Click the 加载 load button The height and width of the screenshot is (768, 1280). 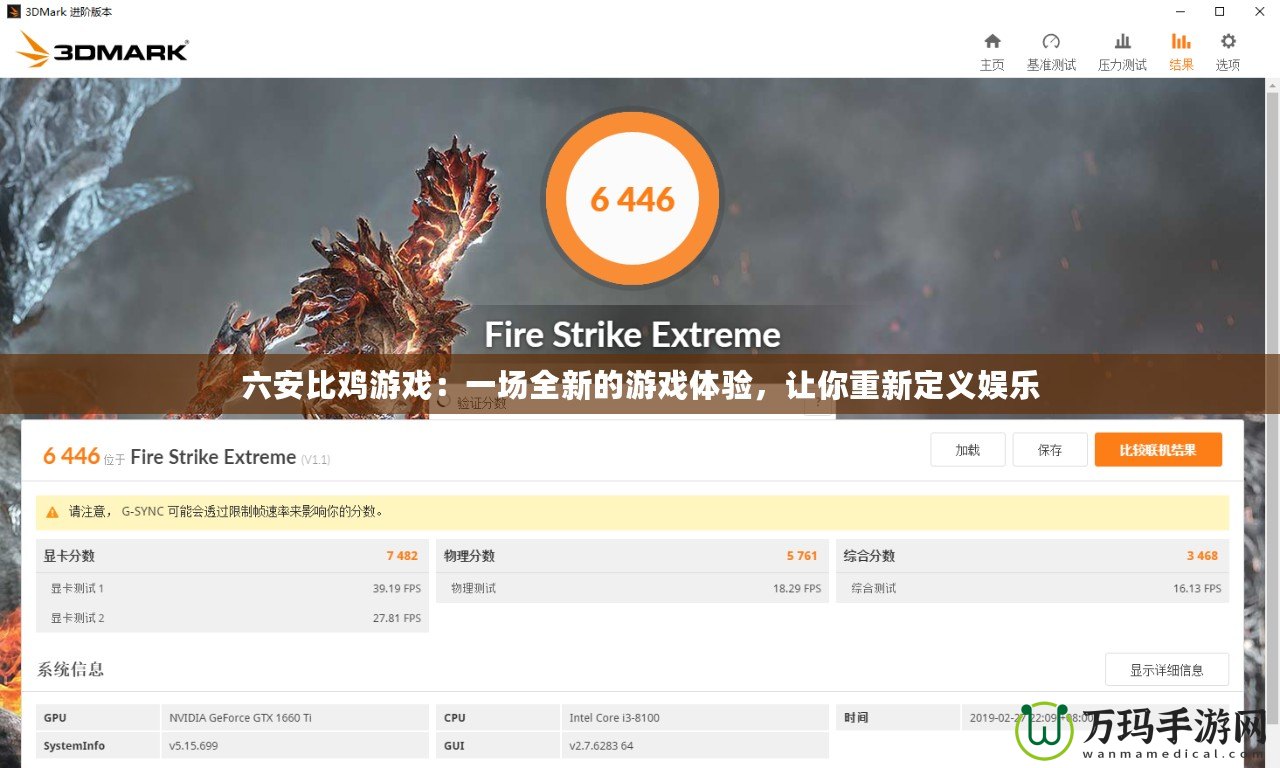(x=967, y=450)
